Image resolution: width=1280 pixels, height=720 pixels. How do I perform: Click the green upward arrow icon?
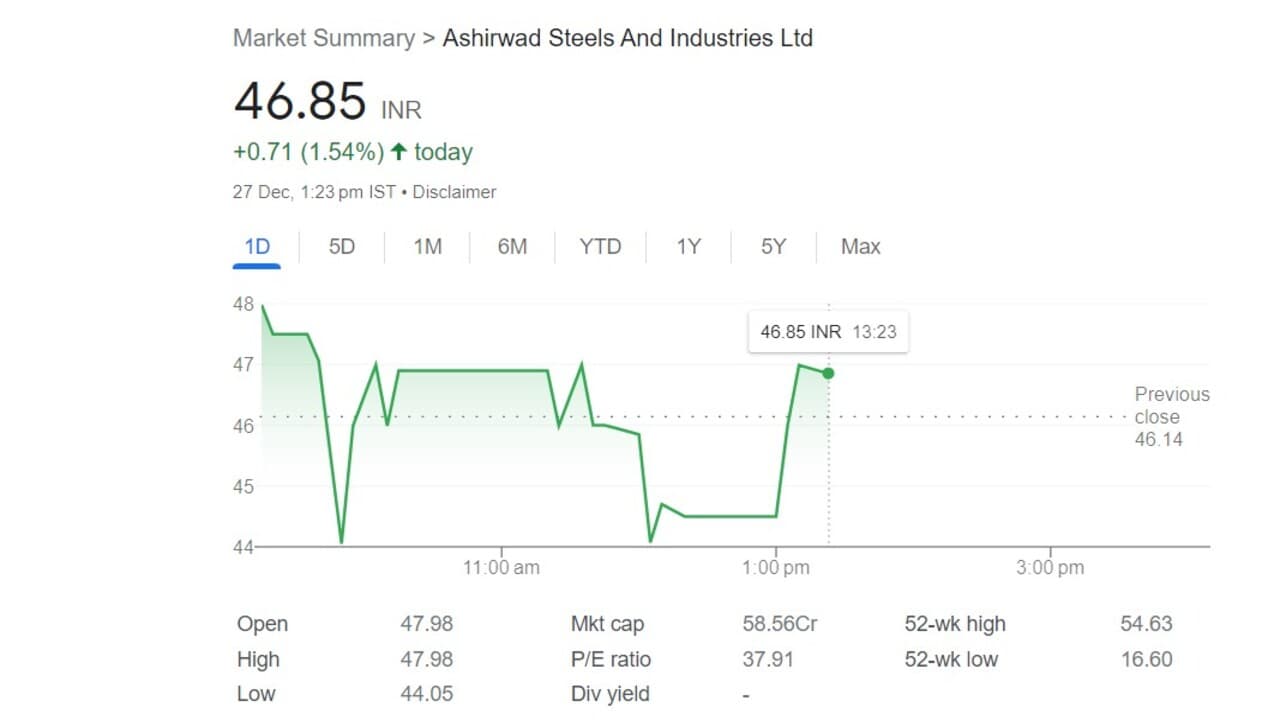click(x=399, y=152)
